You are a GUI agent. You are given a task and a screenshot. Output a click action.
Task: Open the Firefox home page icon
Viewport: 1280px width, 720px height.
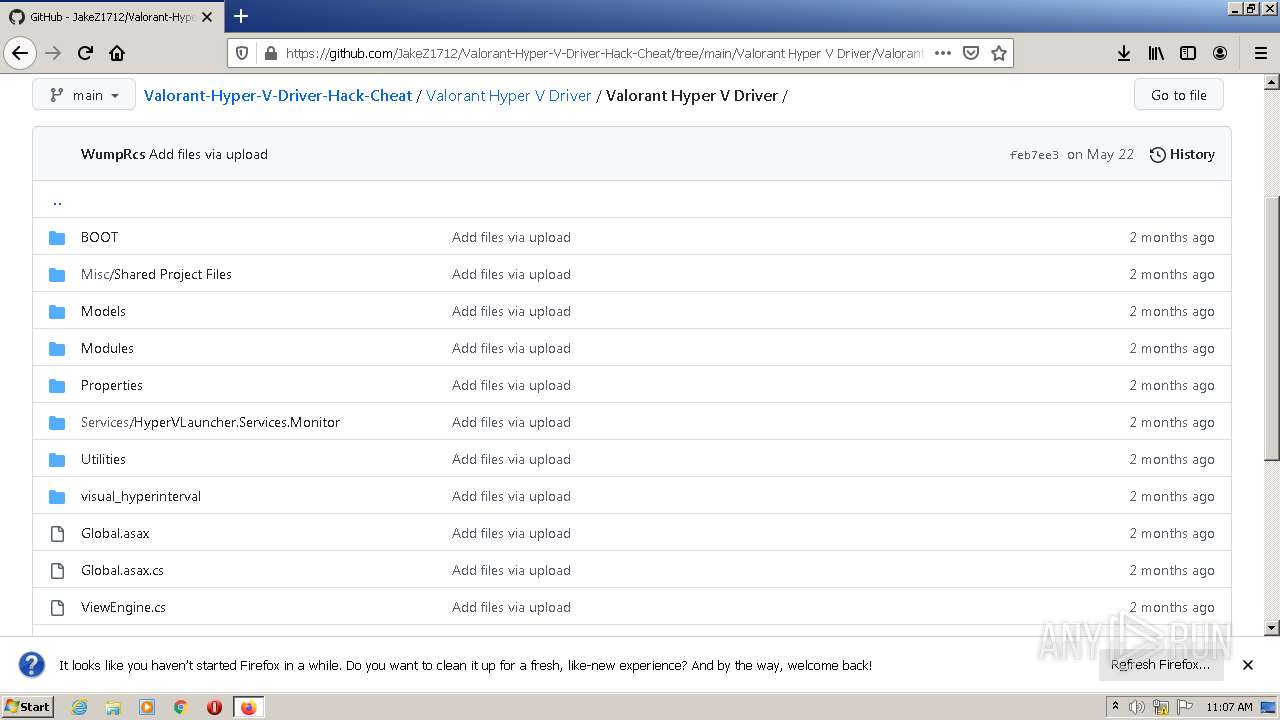[117, 53]
